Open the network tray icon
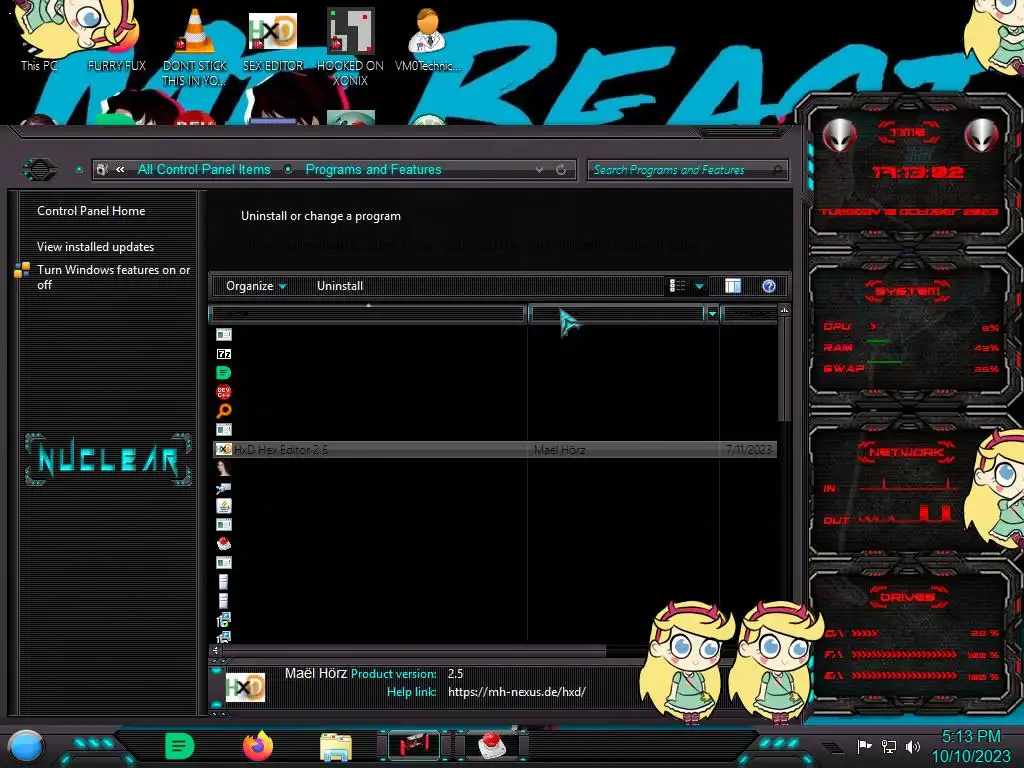This screenshot has height=768, width=1024. 889,746
